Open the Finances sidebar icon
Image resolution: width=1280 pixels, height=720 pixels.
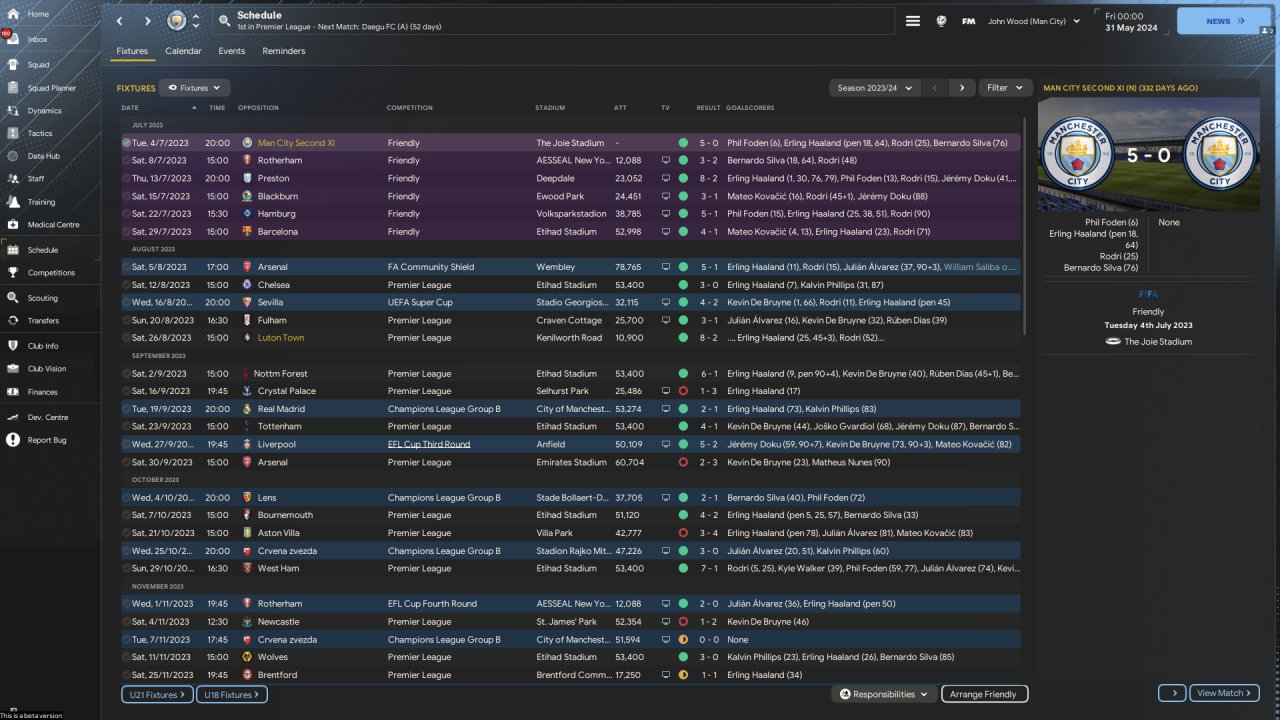(13, 392)
